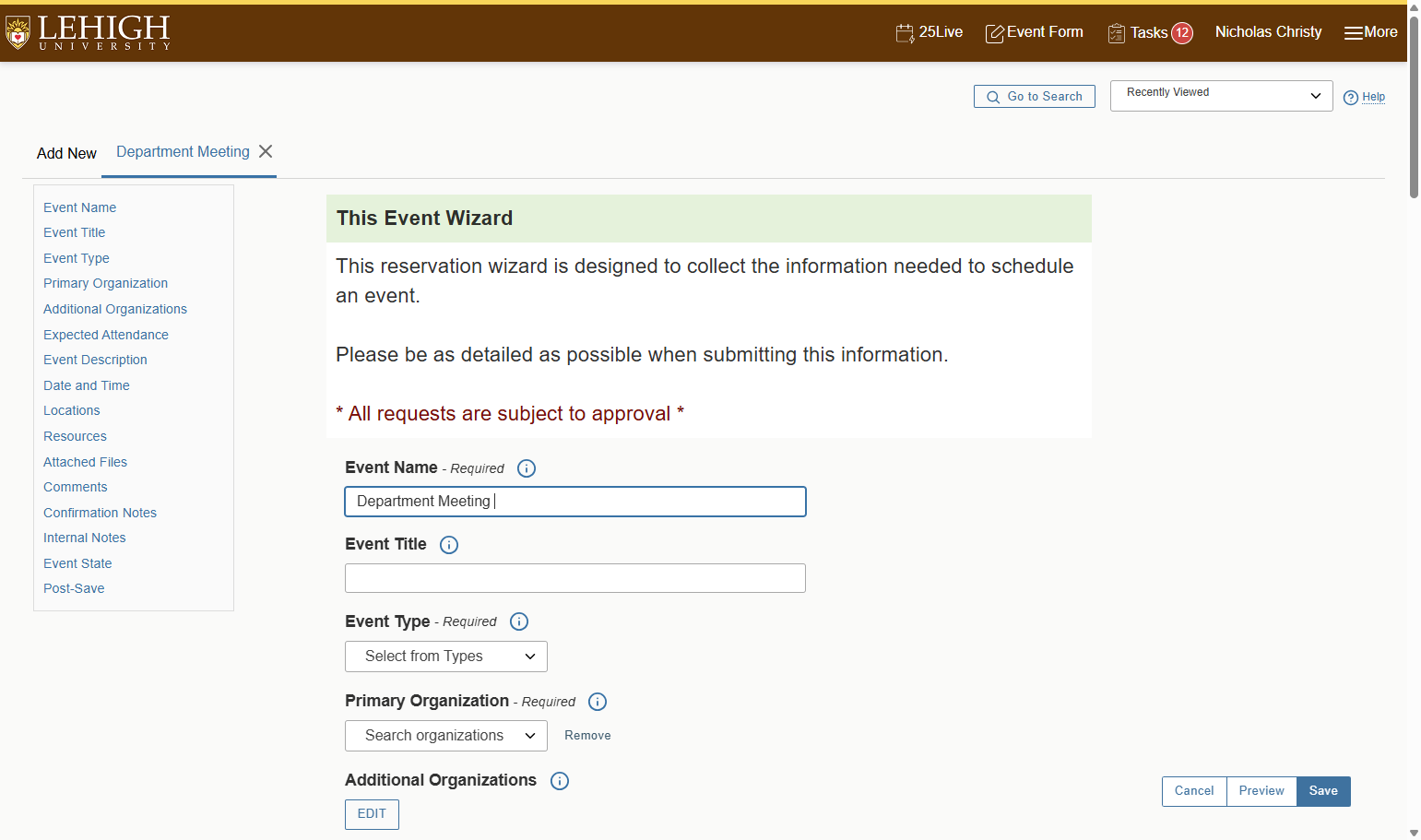1421x840 pixels.
Task: Show info for Primary Organization field
Action: tap(598, 702)
